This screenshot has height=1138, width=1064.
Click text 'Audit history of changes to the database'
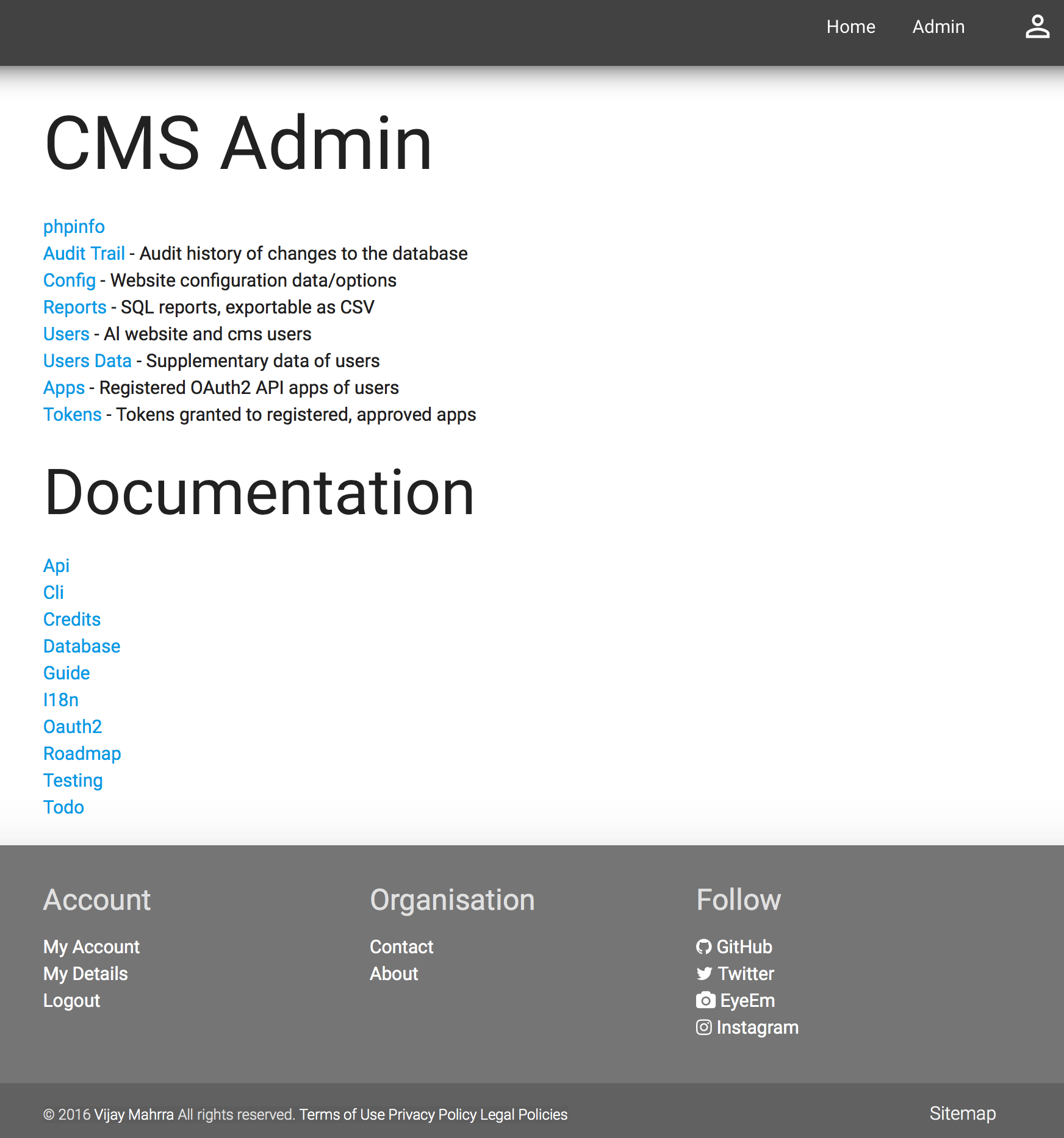pos(303,253)
